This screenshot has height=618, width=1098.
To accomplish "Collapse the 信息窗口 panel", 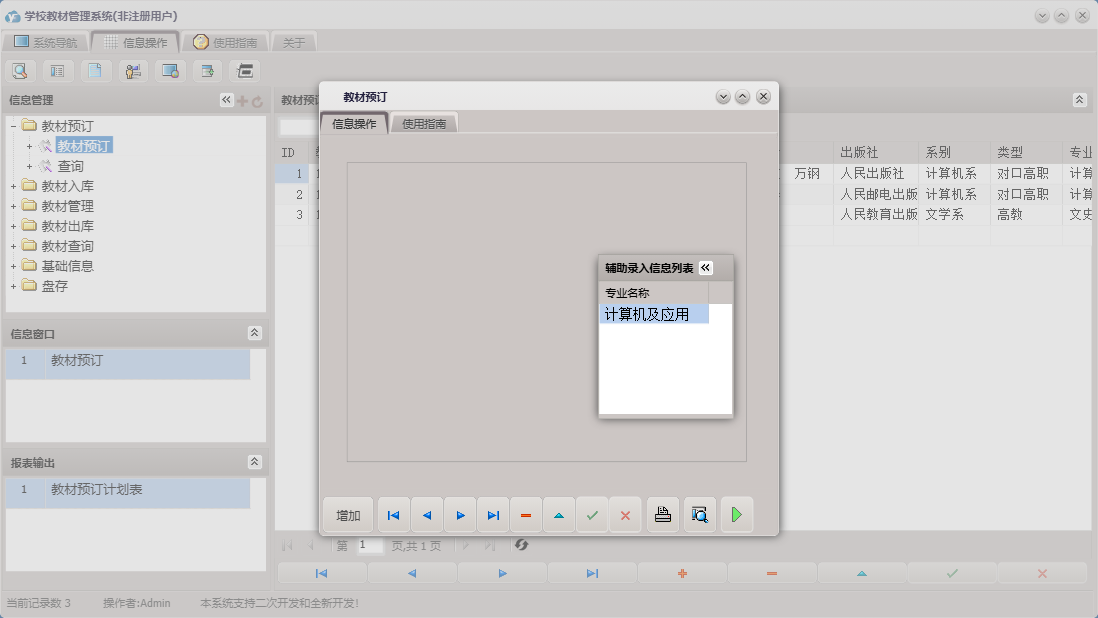I will click(254, 333).
